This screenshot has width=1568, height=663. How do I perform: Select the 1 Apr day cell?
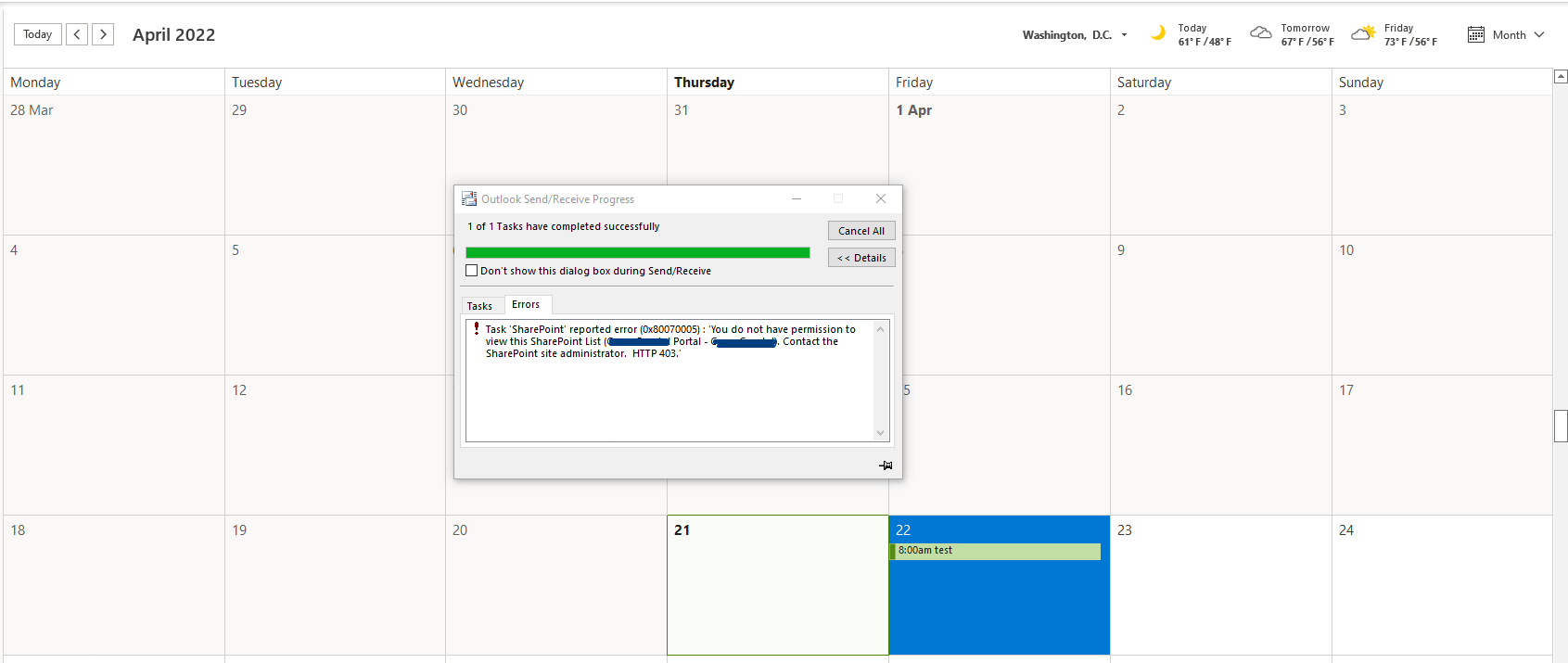[x=999, y=165]
